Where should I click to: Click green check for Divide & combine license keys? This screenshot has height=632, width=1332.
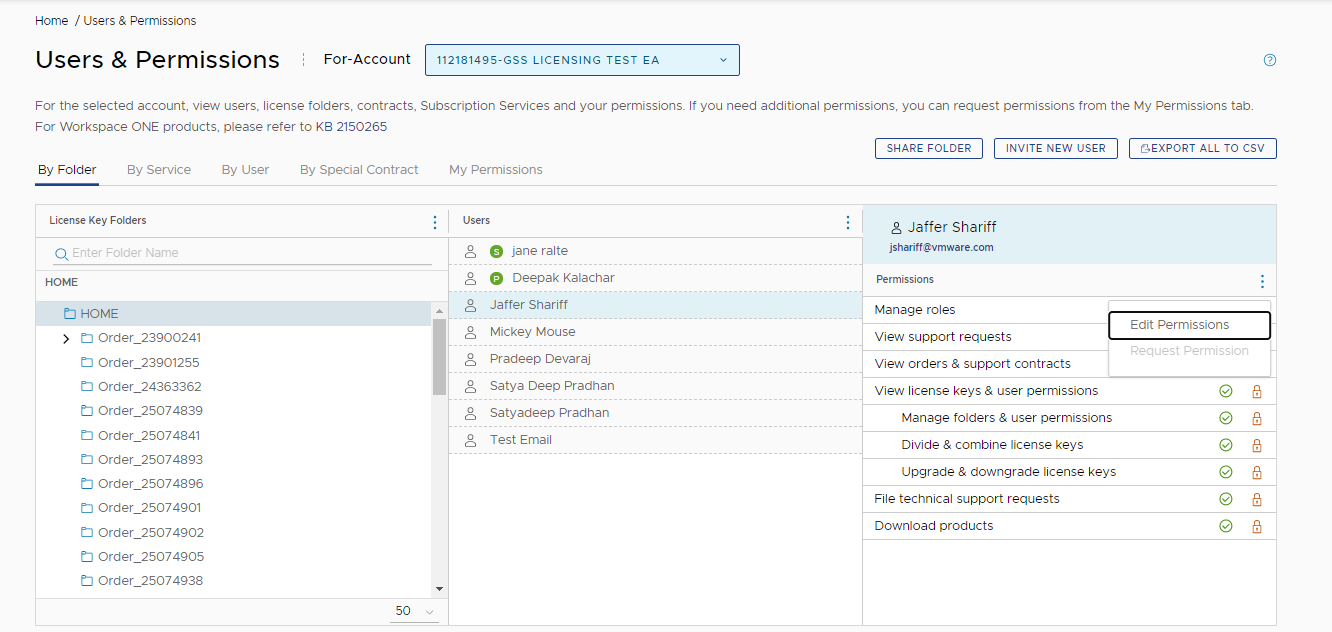point(1226,445)
